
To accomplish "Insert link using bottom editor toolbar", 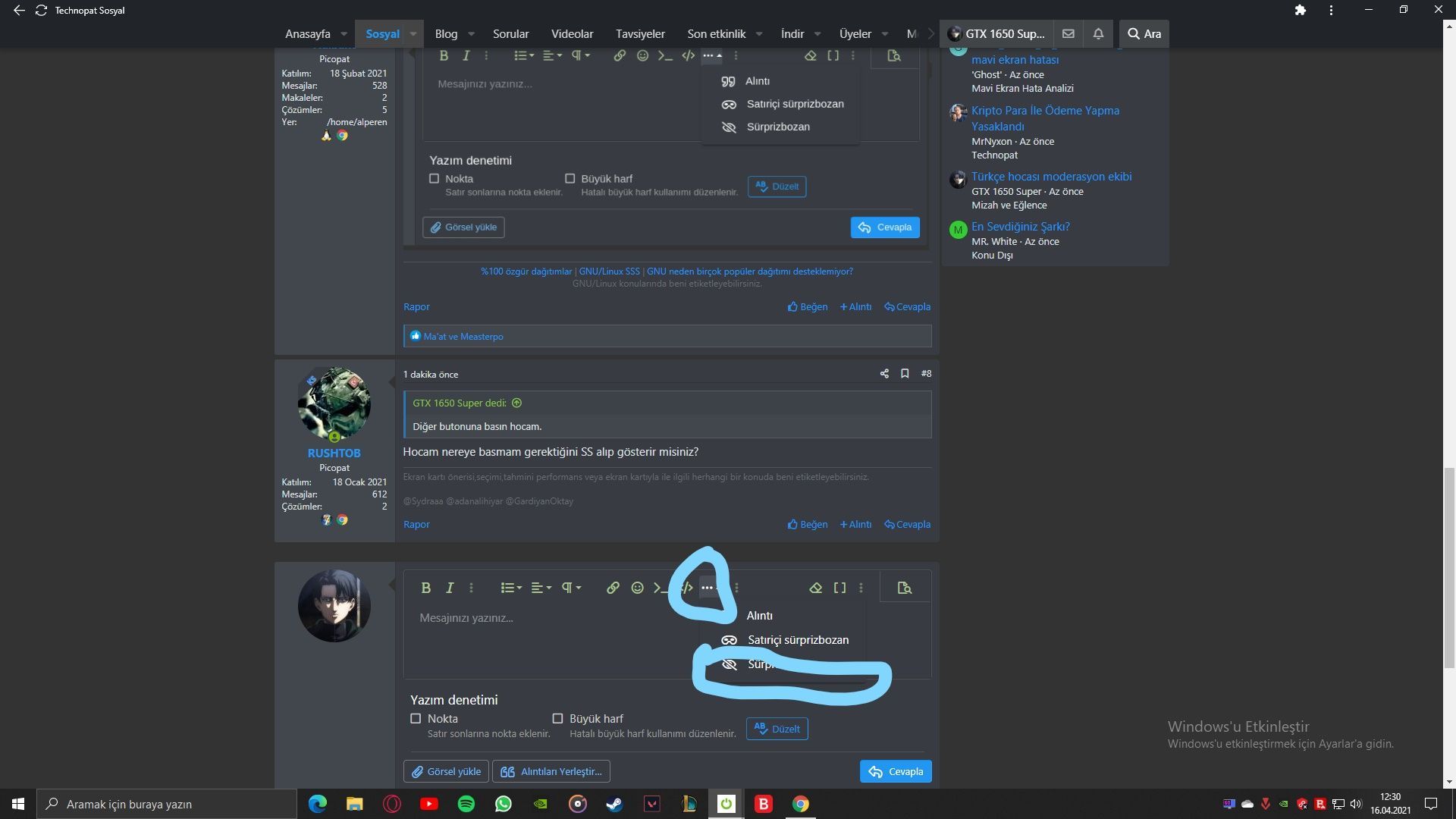I will 613,588.
